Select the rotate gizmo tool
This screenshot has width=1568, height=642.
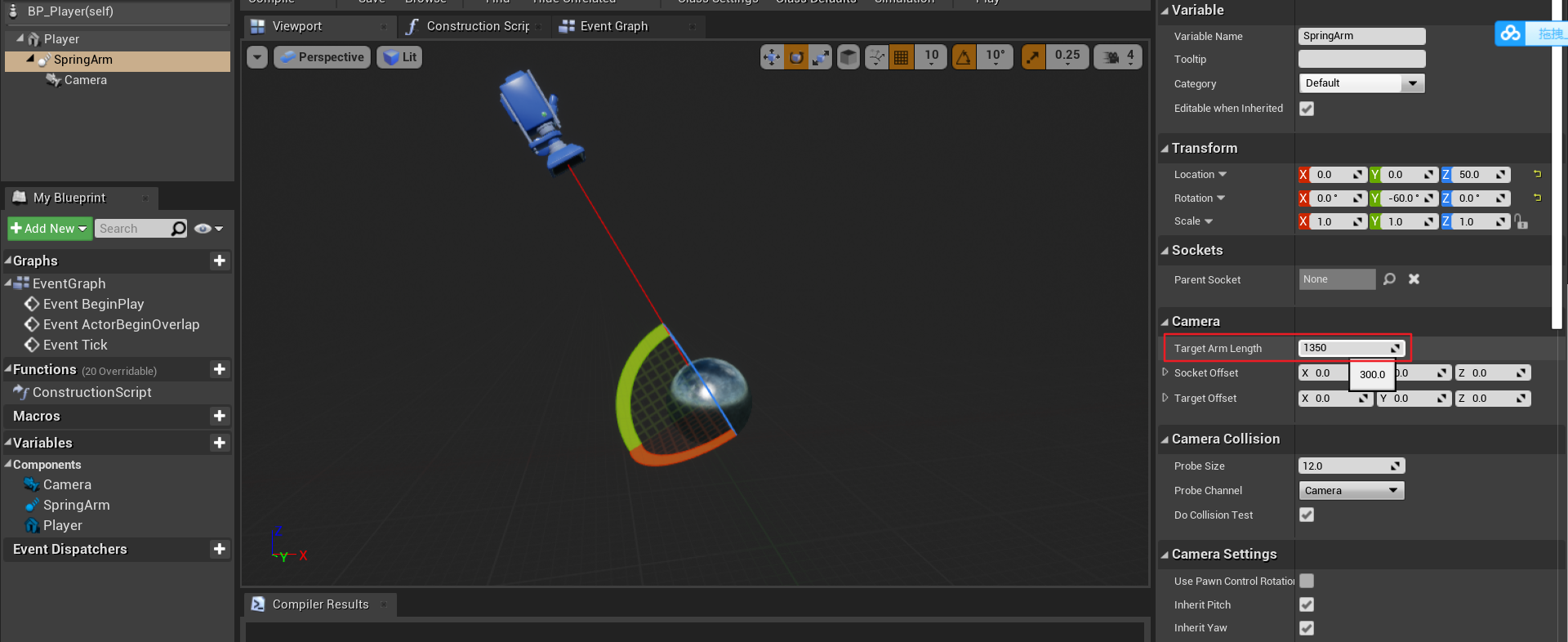[x=796, y=57]
